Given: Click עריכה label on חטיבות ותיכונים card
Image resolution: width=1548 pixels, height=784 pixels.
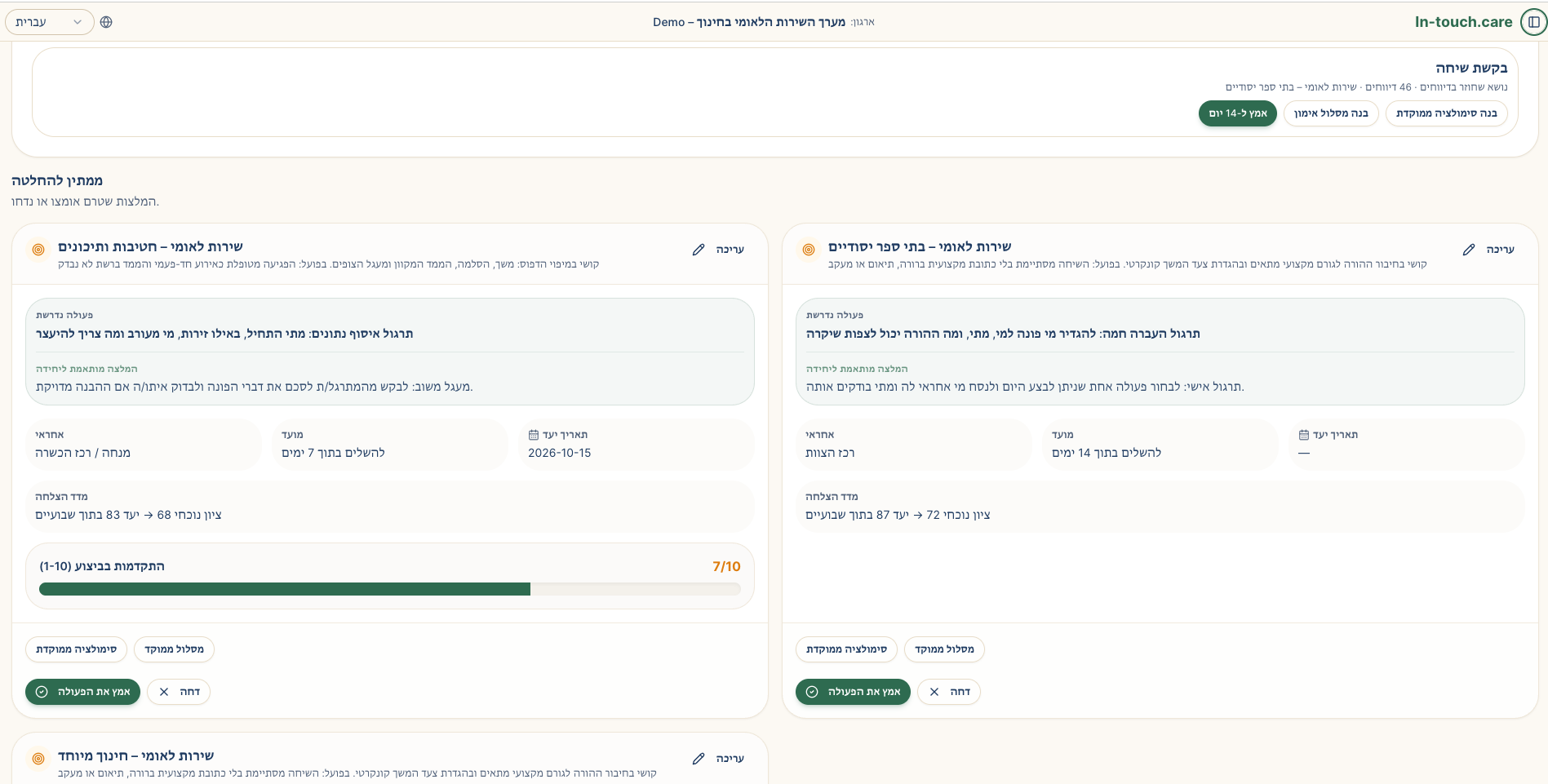Looking at the screenshot, I should tap(730, 250).
